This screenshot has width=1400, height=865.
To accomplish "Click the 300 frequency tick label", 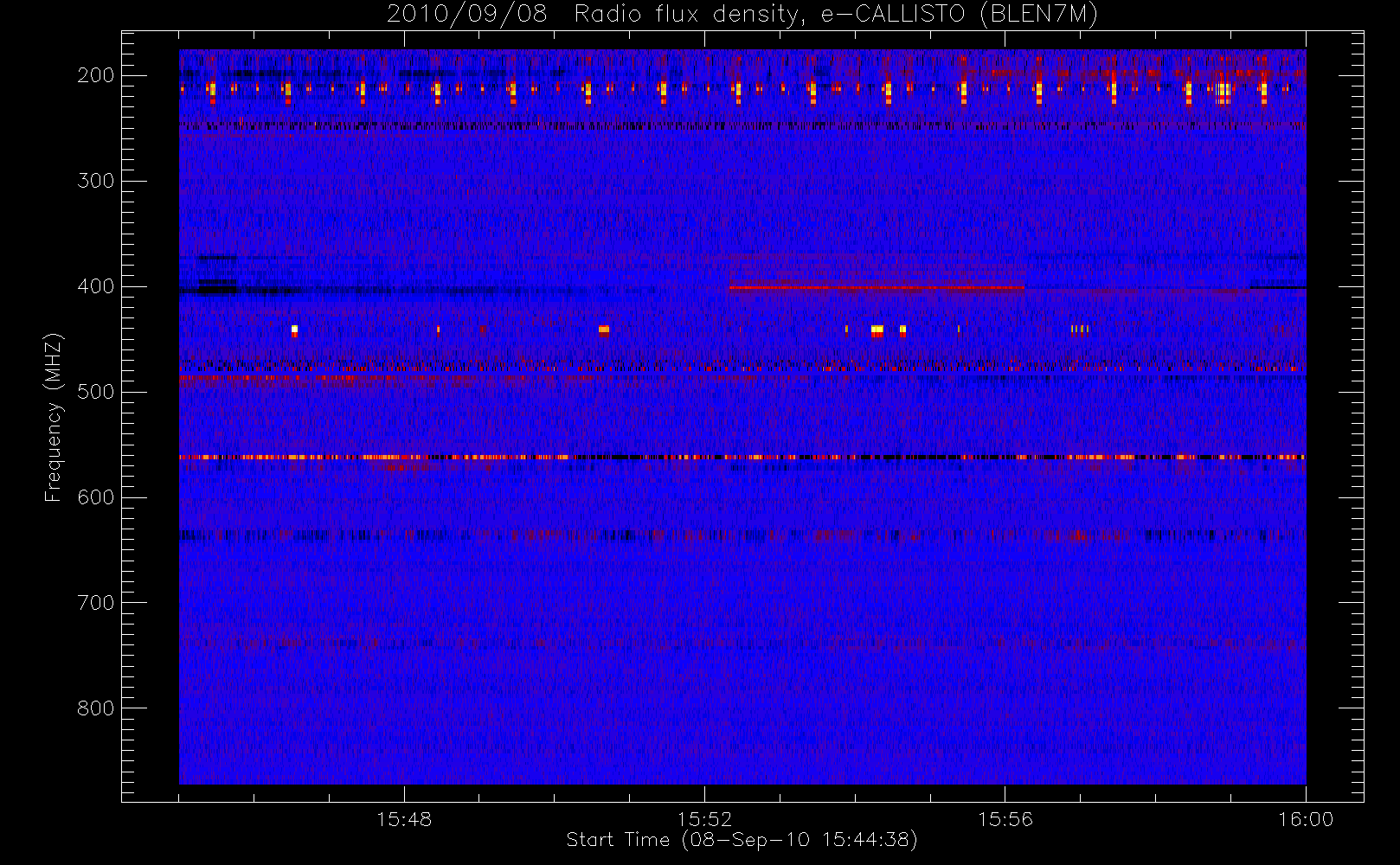I will [x=96, y=181].
